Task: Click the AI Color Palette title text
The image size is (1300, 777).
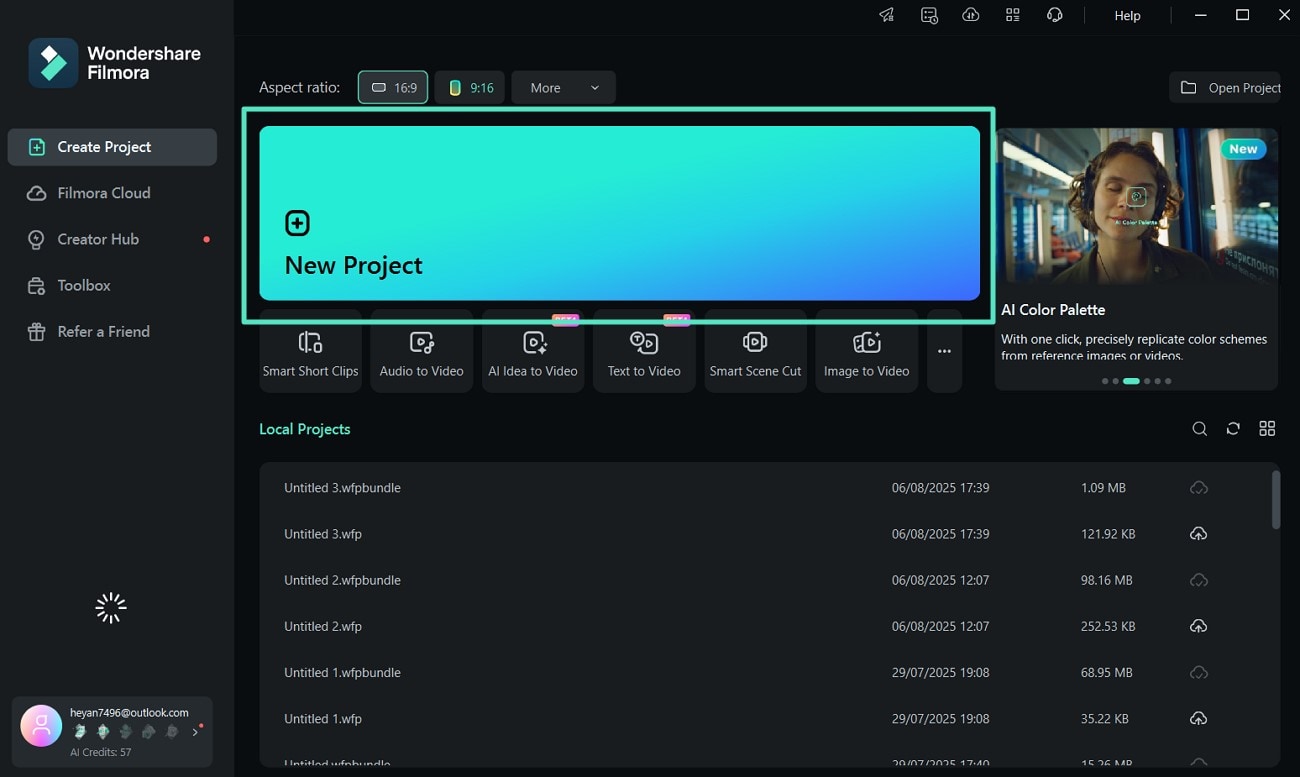Action: 1053,310
